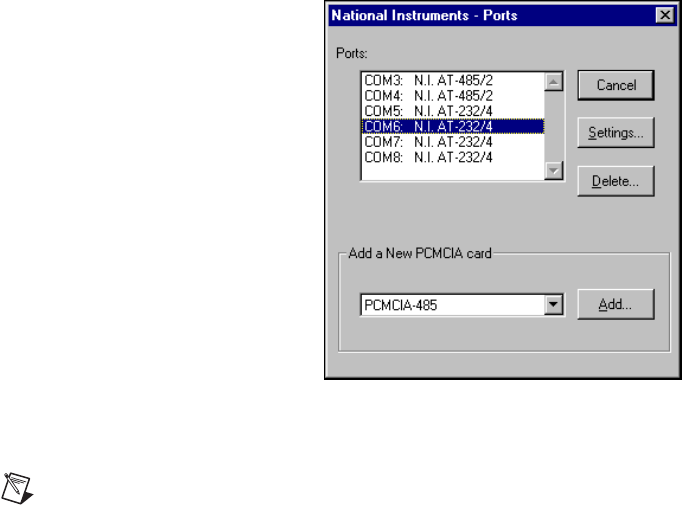Select highlighted COM6: N.I. AT-232/4 entry

pyautogui.click(x=453, y=126)
